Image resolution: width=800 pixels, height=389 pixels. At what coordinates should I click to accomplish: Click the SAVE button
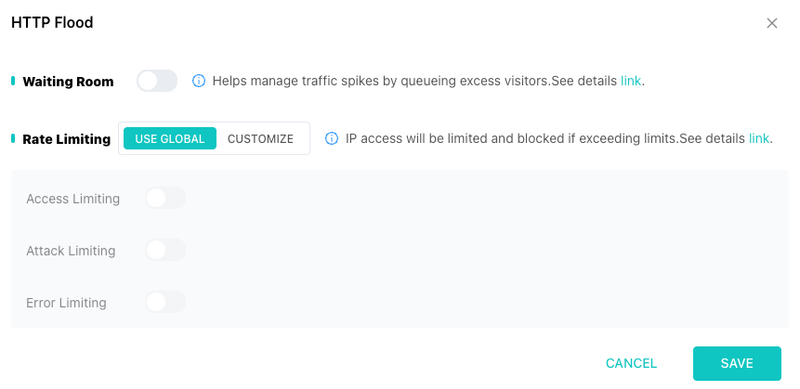tap(737, 363)
